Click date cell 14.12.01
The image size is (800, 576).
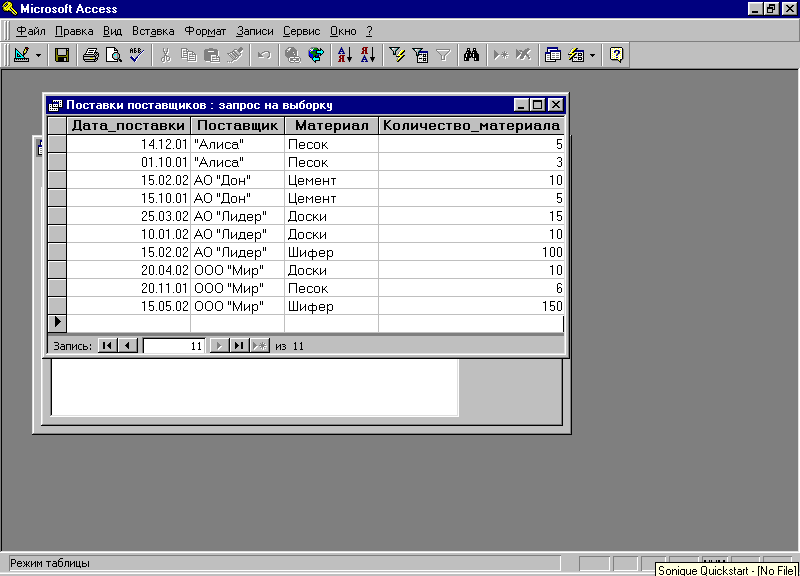(x=129, y=144)
